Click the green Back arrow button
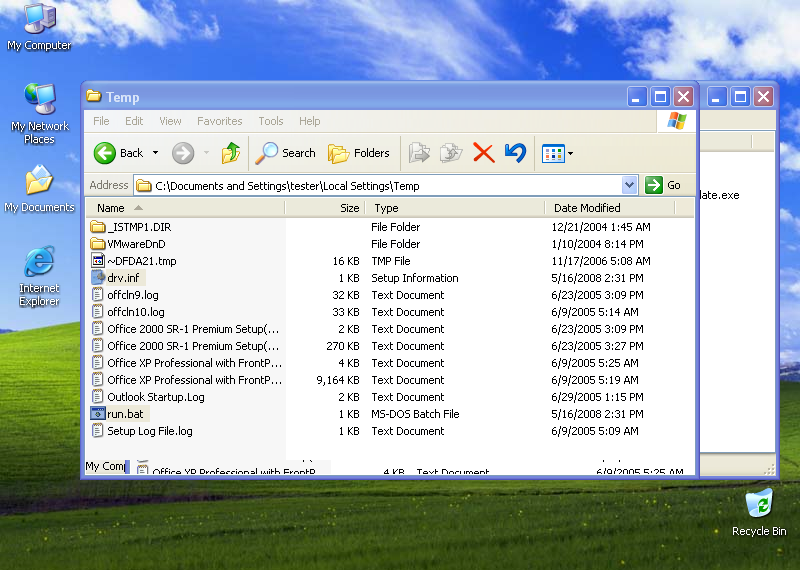This screenshot has height=570, width=800. click(x=105, y=153)
